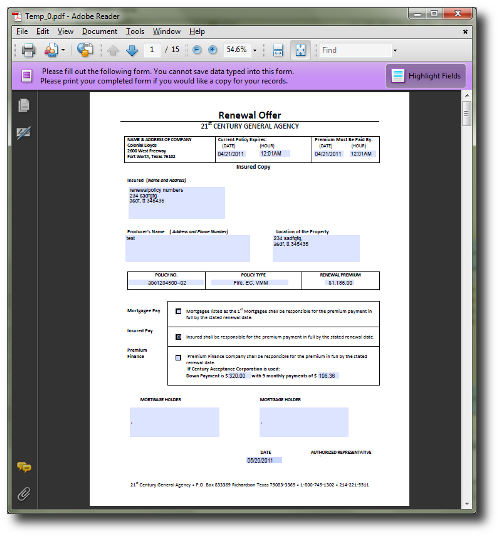Viewport: 500px width, 537px height.
Task: Click the globe web conference toolbar icon
Action: (85, 50)
